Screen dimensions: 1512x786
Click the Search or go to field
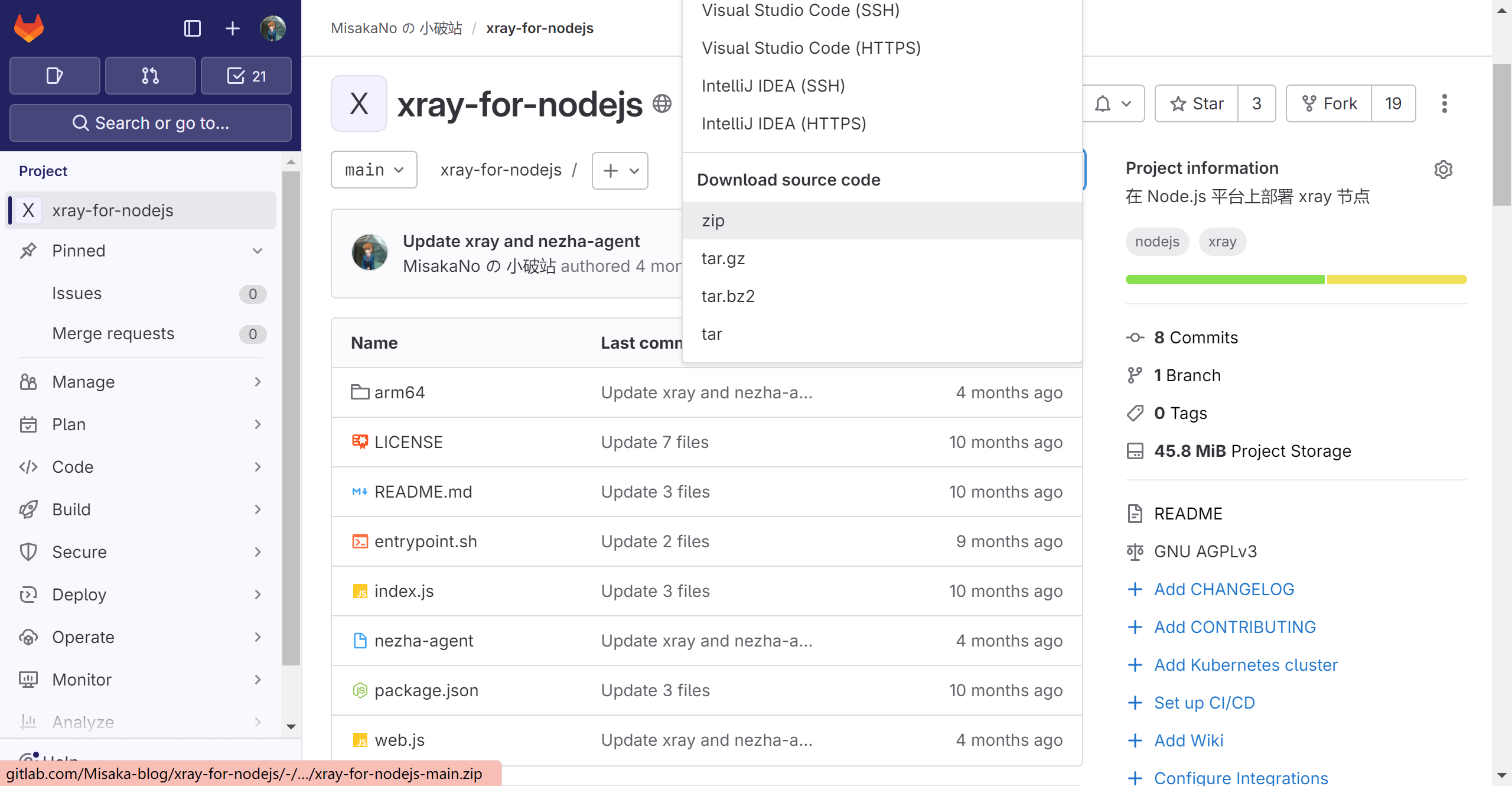pos(151,123)
